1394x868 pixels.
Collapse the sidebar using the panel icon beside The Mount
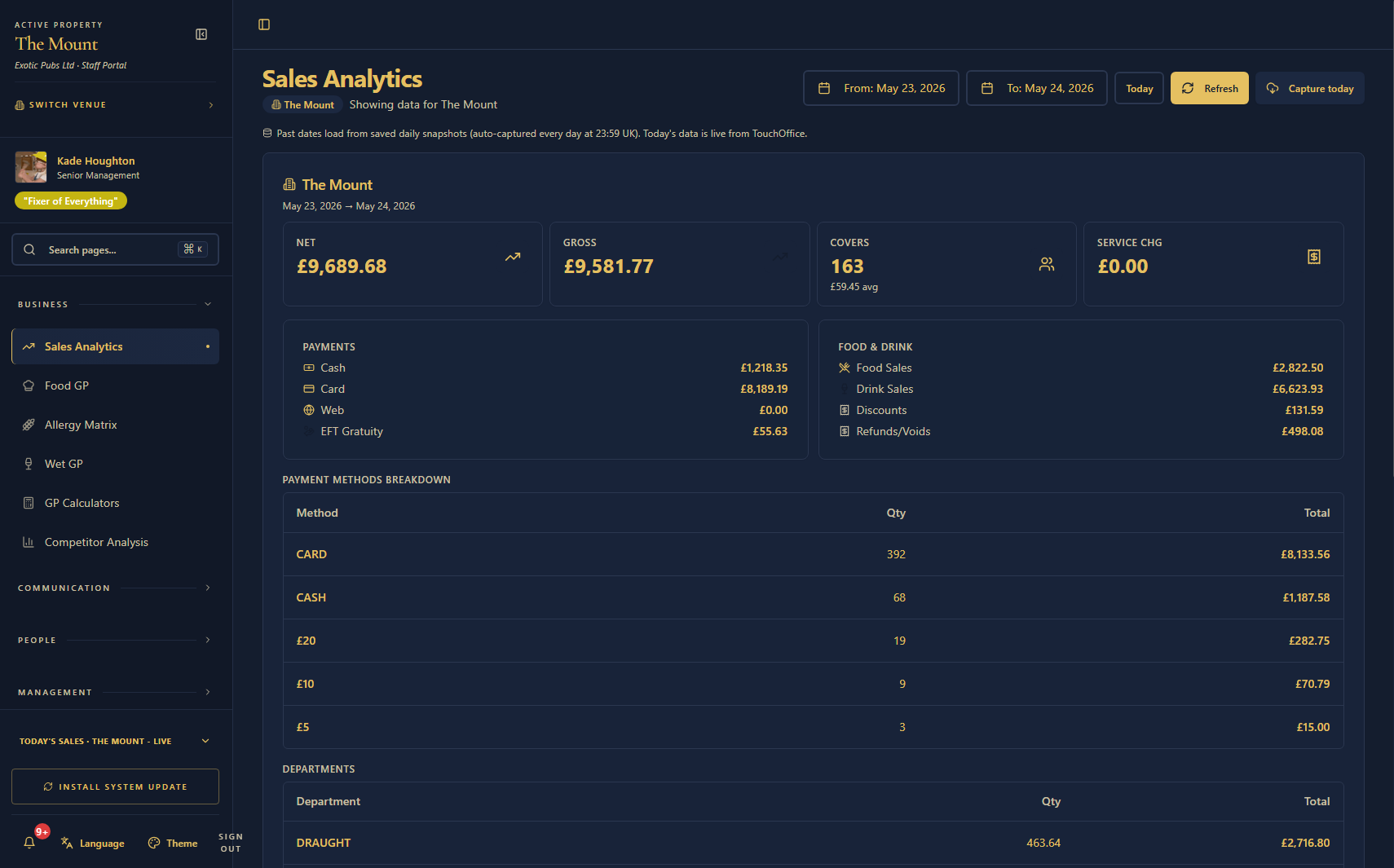coord(201,34)
